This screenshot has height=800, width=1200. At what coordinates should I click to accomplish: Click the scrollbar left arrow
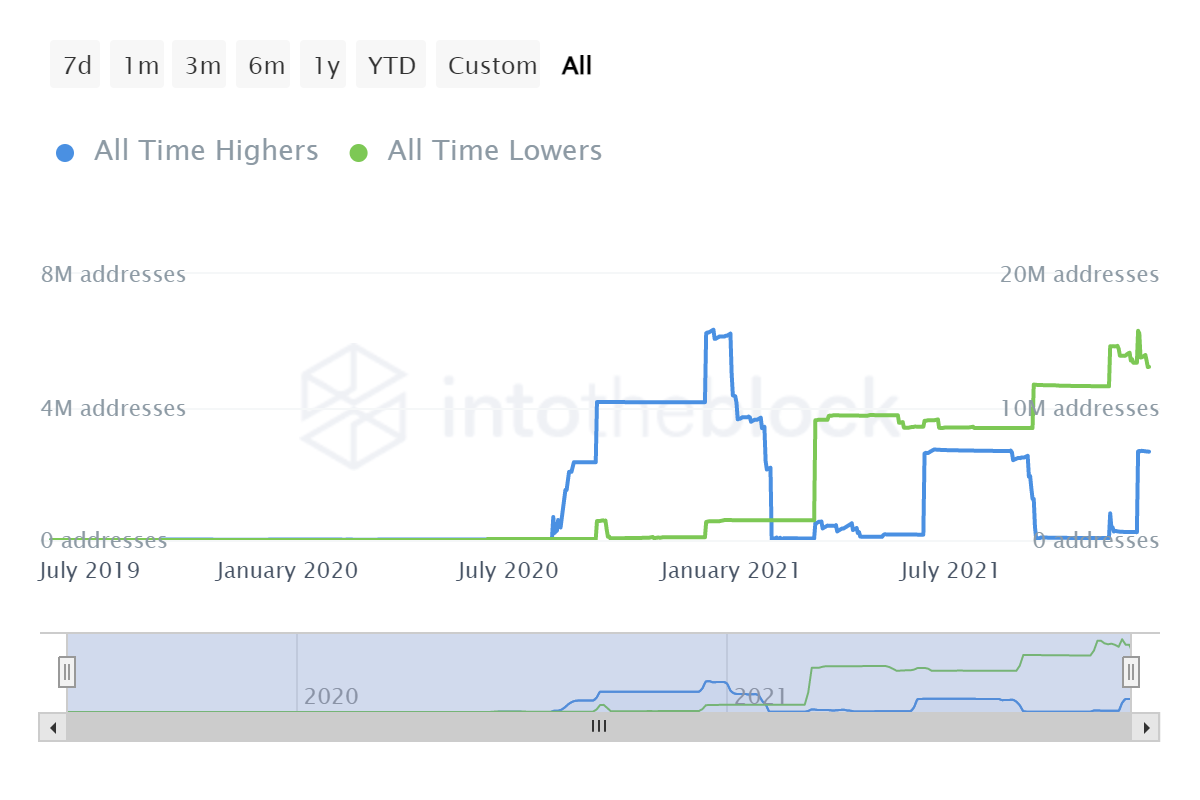(x=52, y=727)
